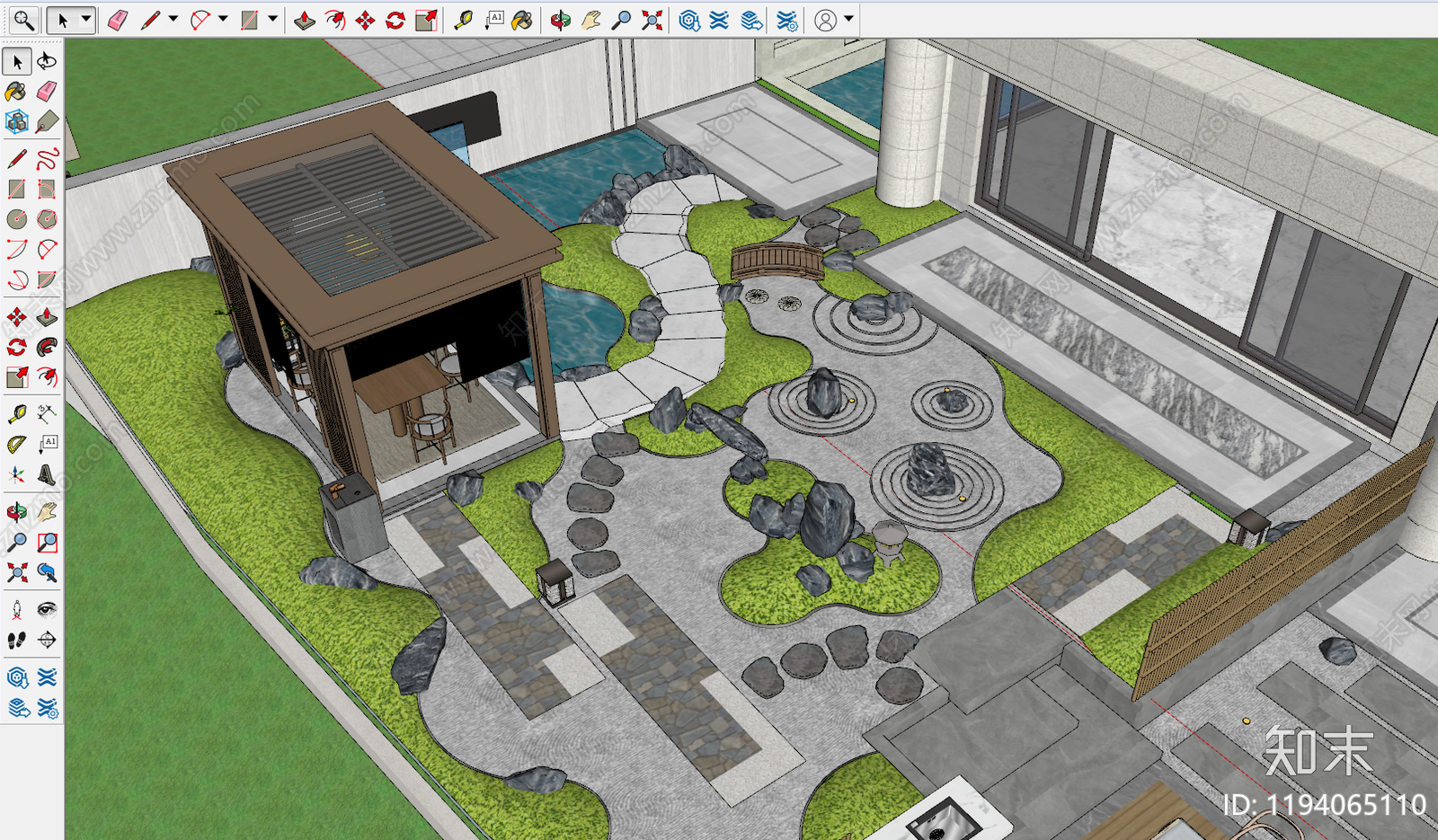The height and width of the screenshot is (840, 1438).
Task: Open Extension Manager in the horizontal toolbar
Action: click(786, 20)
